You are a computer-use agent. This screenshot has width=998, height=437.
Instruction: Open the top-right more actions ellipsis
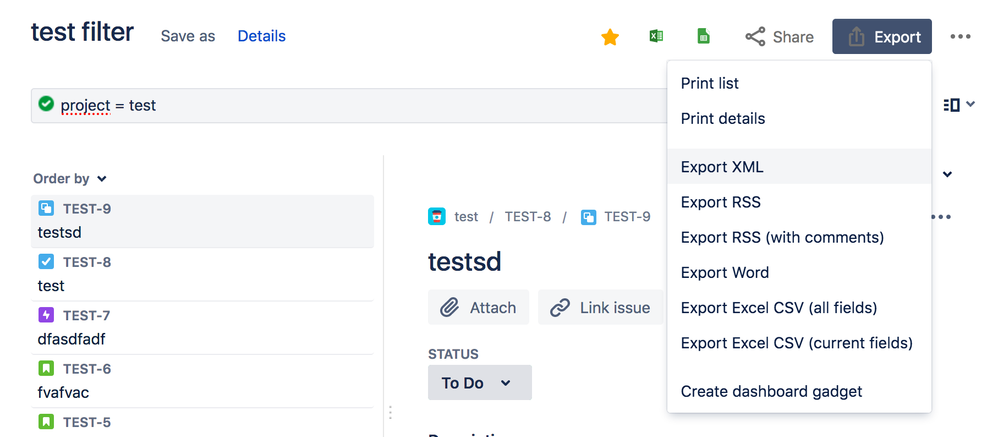click(x=960, y=37)
